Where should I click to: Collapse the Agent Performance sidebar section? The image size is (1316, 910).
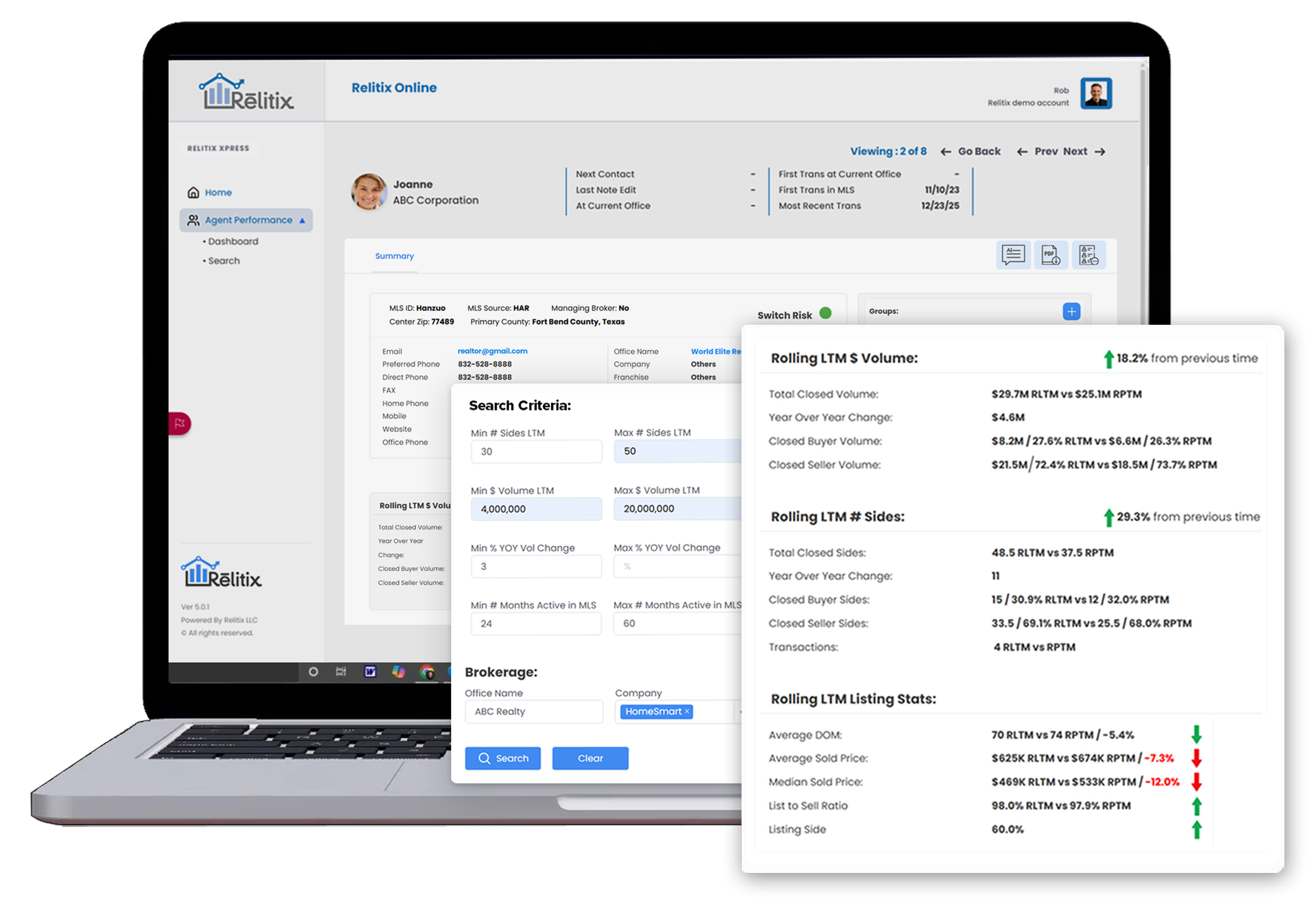coord(302,220)
